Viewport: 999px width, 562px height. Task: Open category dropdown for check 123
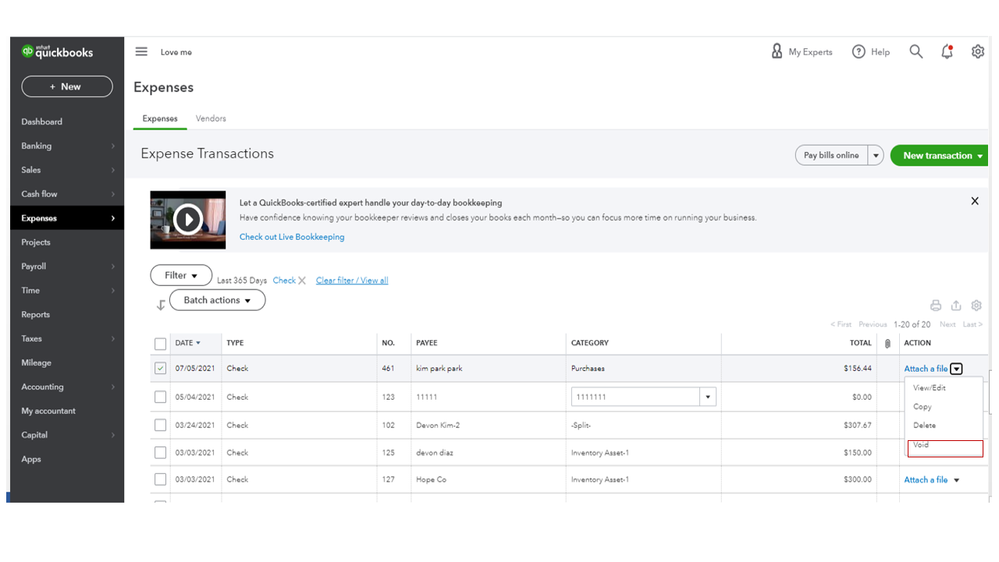click(708, 397)
